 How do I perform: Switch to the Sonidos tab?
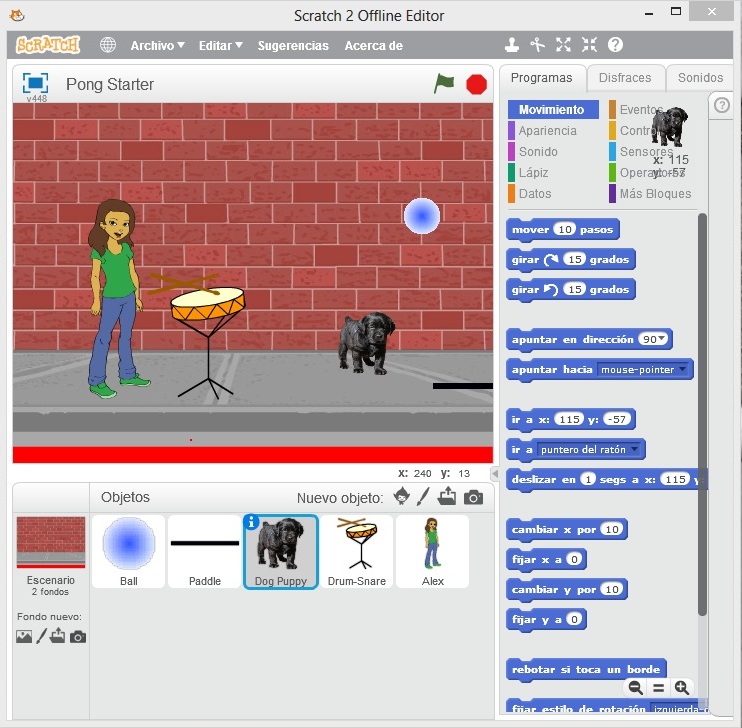pyautogui.click(x=700, y=78)
